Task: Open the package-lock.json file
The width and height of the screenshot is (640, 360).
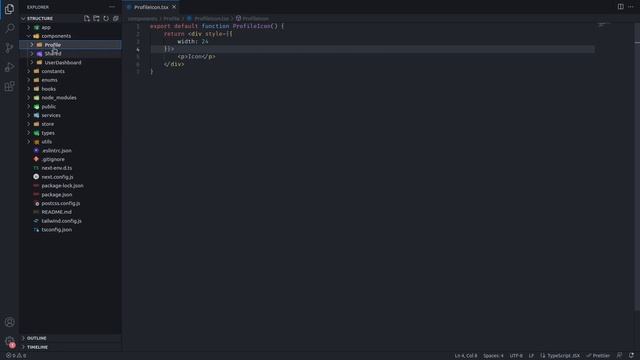Action: click(x=71, y=186)
